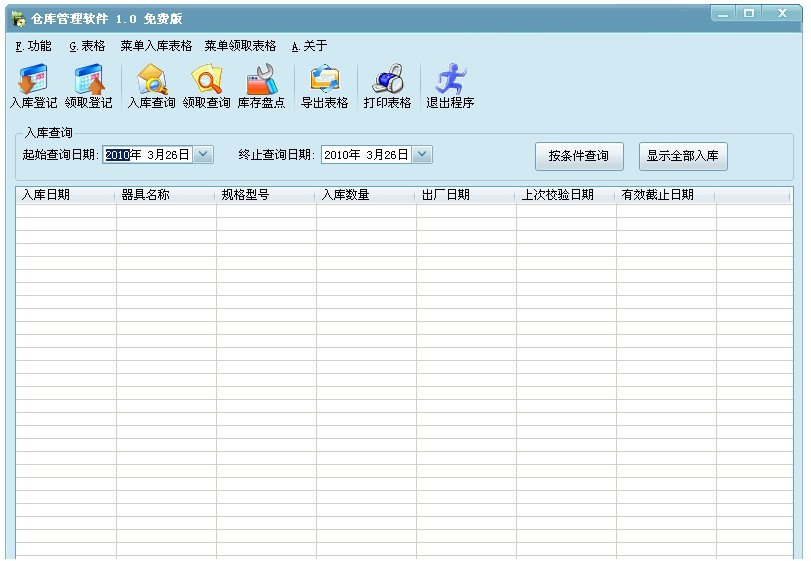The width and height of the screenshot is (811, 561).
Task: Open the 入库登记 toolbar icon
Action: point(34,86)
